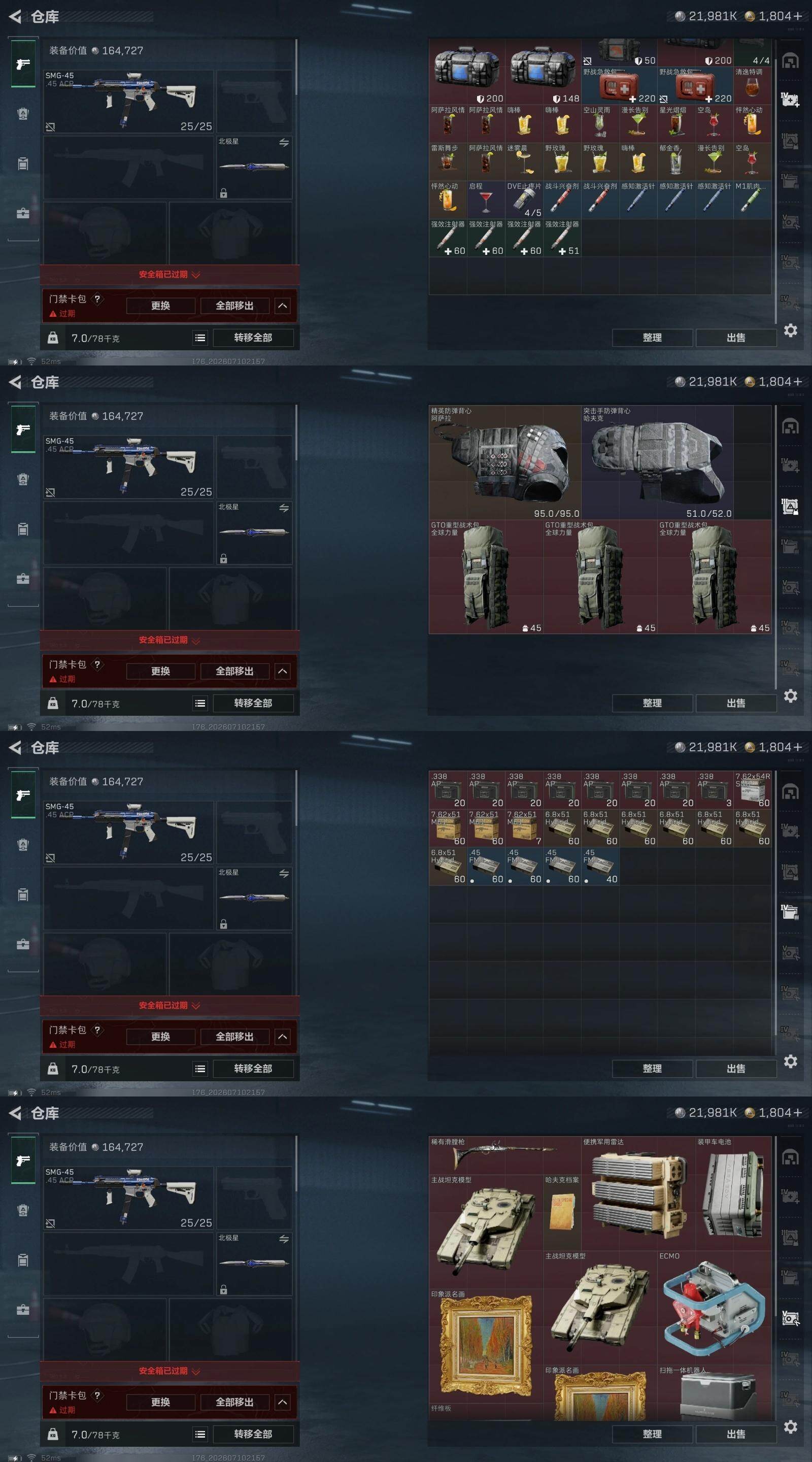Open the 空山灵雨 drink item
812x1462 pixels.
pos(600,124)
